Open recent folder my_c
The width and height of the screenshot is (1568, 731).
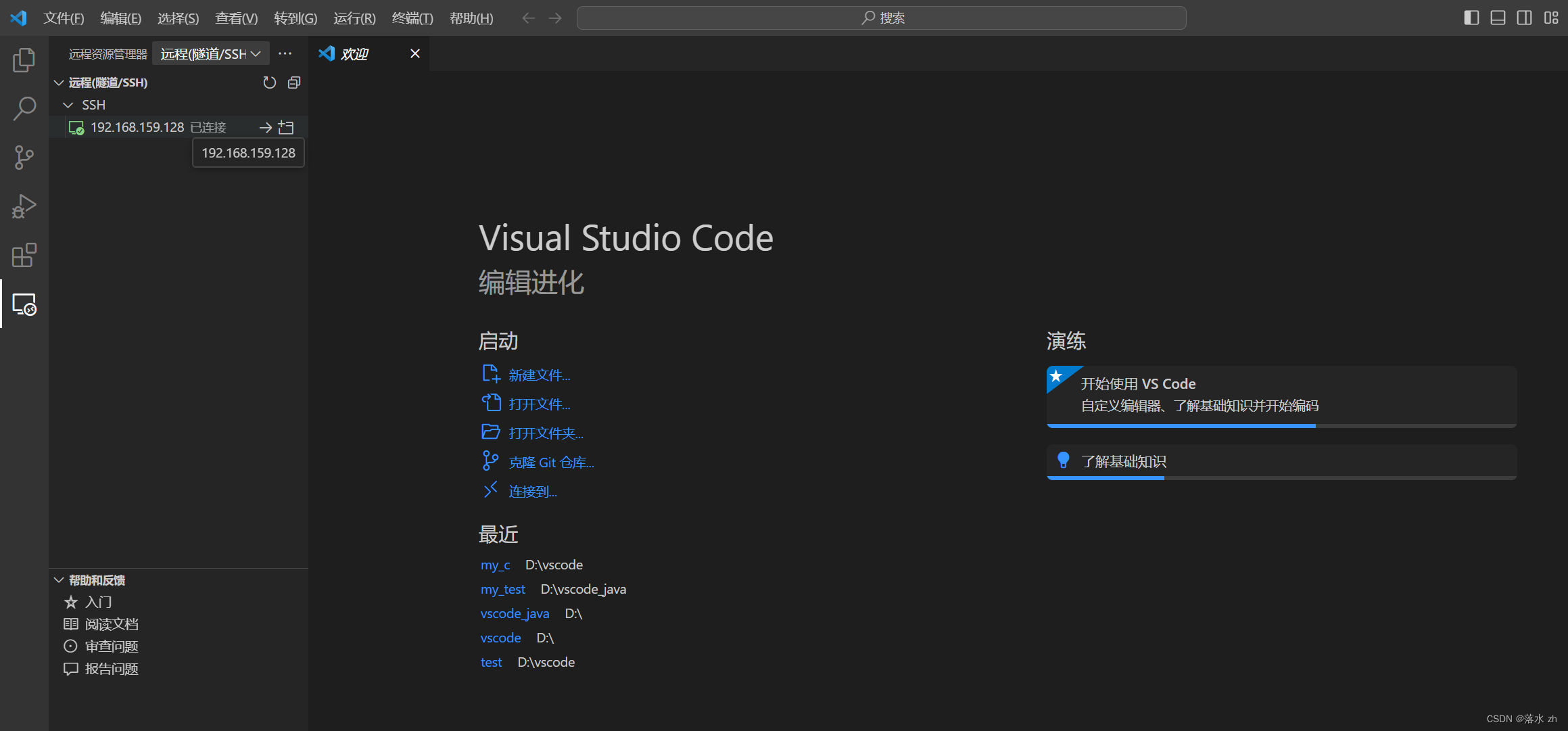(495, 565)
